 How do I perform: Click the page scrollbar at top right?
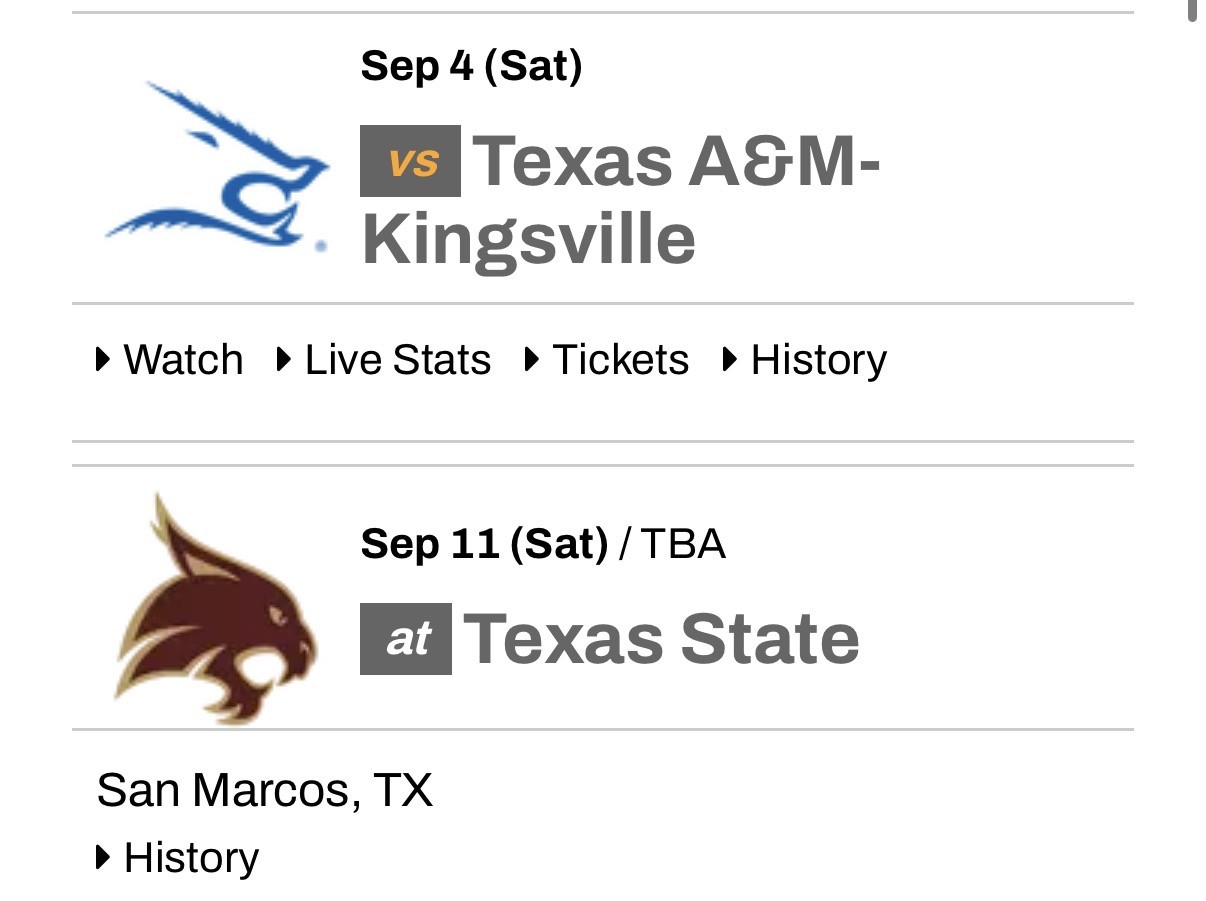(x=1193, y=10)
